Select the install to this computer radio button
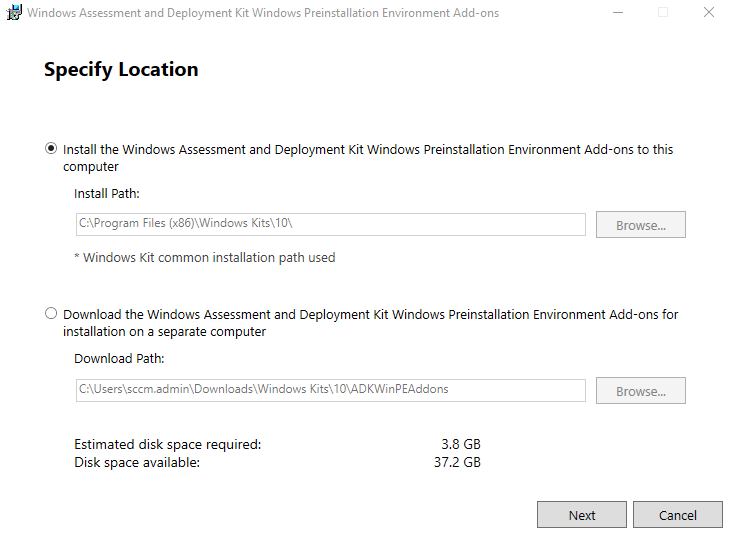Viewport: 730px width, 535px height. click(51, 149)
